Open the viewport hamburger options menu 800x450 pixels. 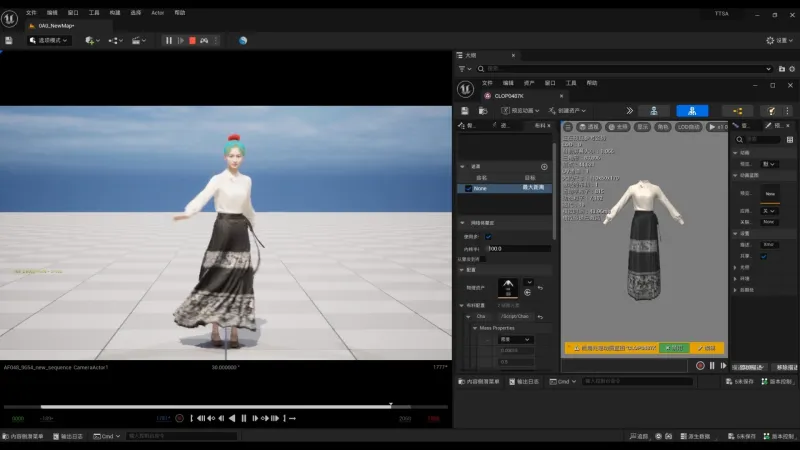coord(568,127)
